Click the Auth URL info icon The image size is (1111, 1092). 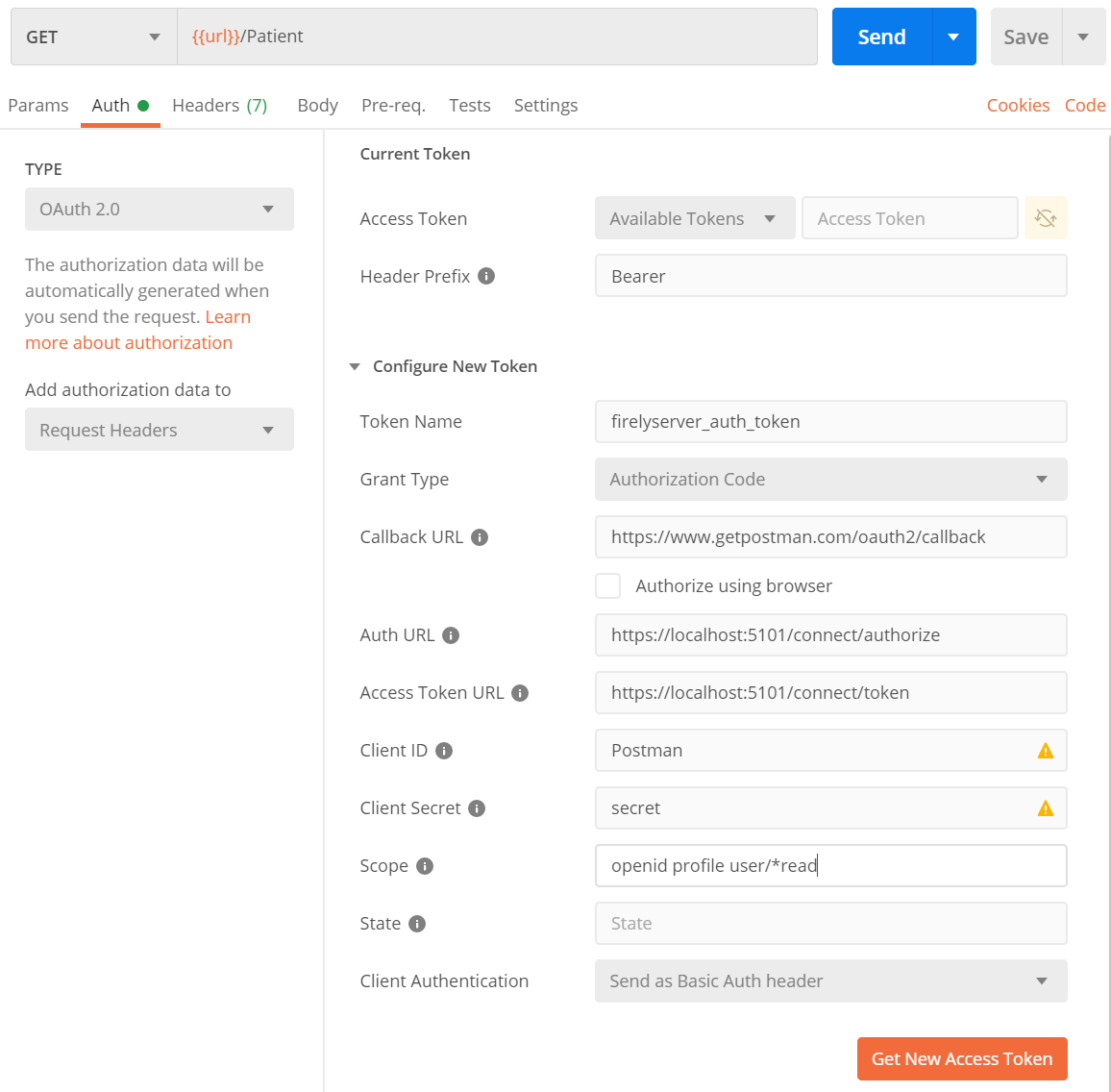click(451, 635)
